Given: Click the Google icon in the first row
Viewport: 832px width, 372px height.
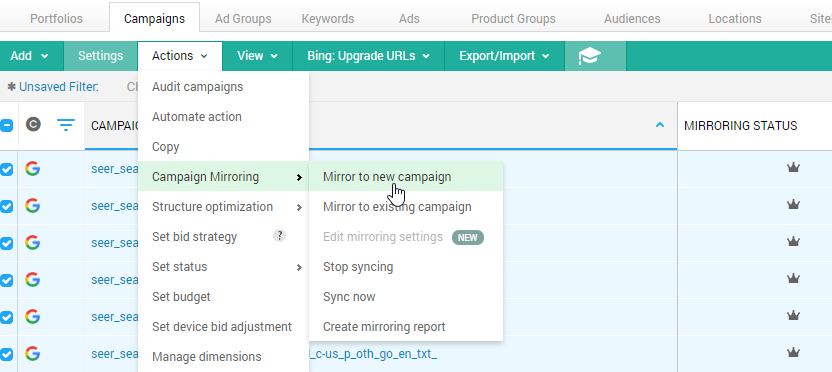Looking at the screenshot, I should click(x=32, y=169).
